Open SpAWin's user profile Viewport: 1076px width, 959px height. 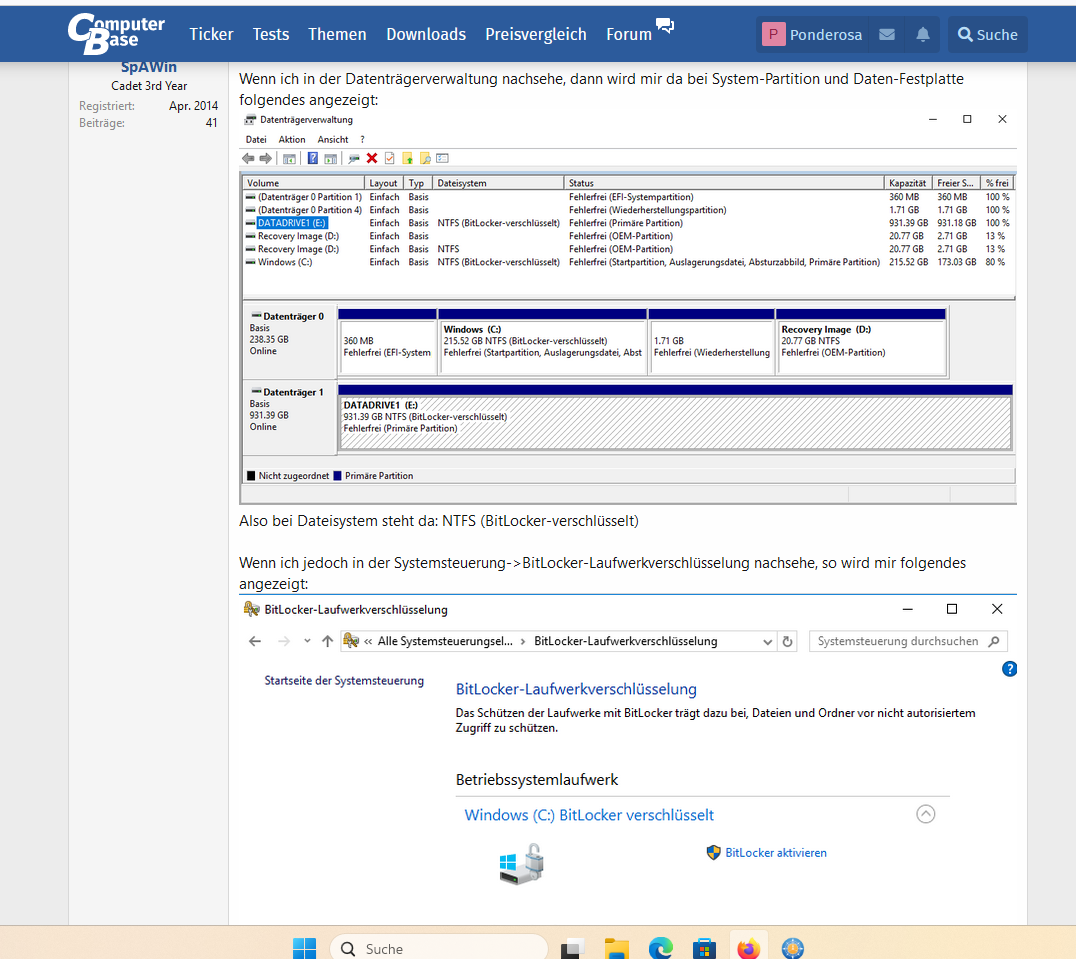tap(149, 67)
